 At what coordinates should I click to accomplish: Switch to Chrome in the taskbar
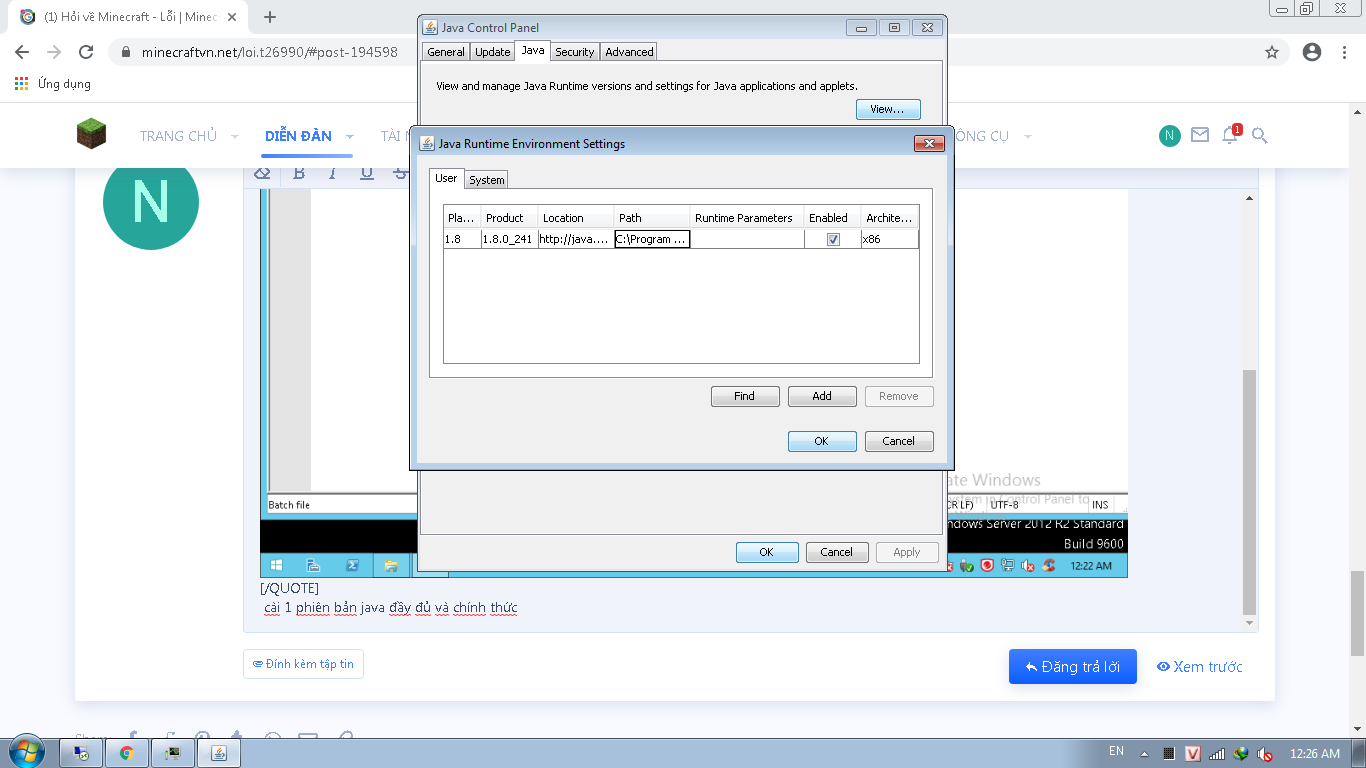click(127, 753)
